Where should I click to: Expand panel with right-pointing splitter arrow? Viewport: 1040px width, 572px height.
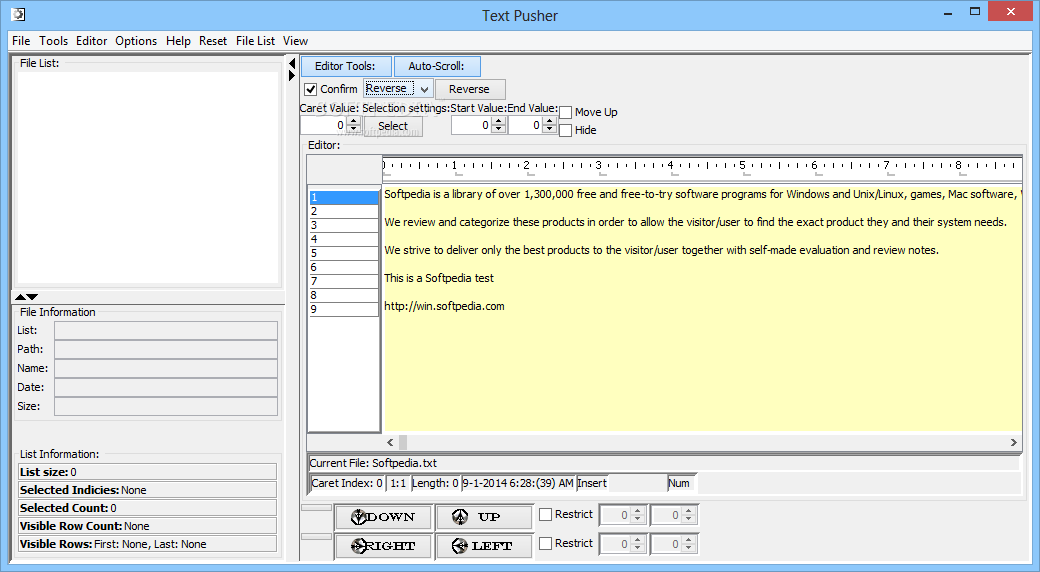[292, 76]
